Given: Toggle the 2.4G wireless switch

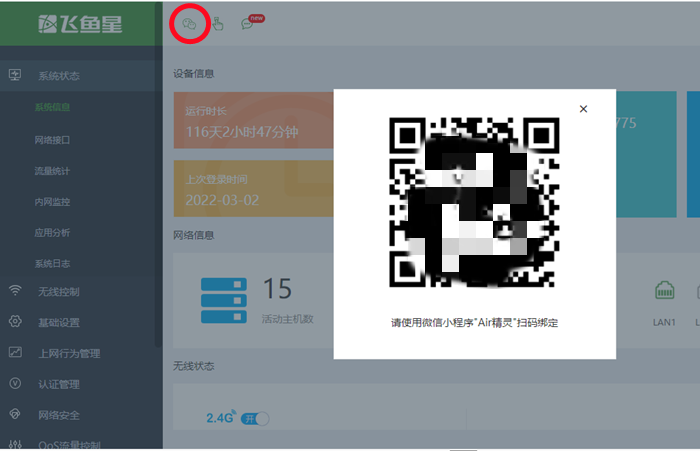Looking at the screenshot, I should pos(255,419).
